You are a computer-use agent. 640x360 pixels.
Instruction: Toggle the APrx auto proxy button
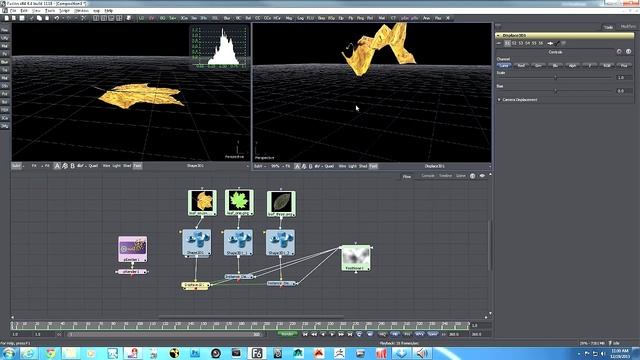(x=419, y=334)
